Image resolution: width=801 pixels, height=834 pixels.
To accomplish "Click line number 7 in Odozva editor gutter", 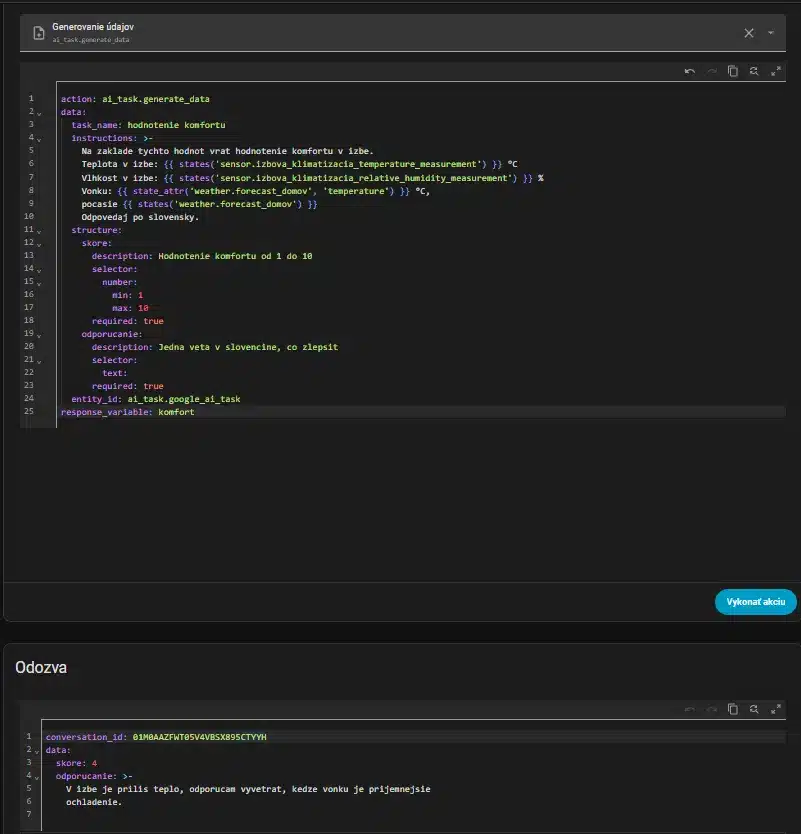I will [x=29, y=814].
